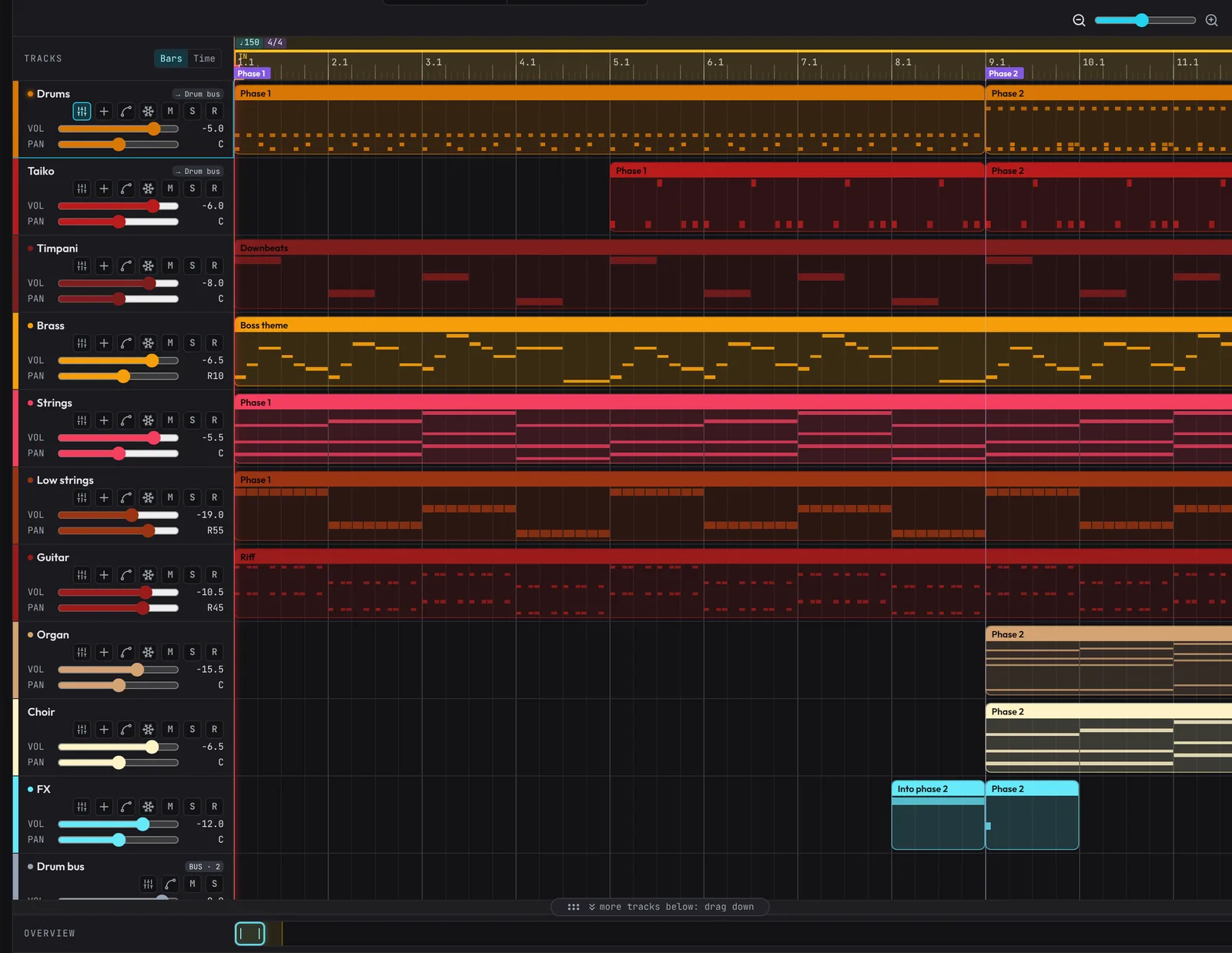1232x953 pixels.
Task: Open automation curve icon on Drum bus
Action: click(x=170, y=884)
